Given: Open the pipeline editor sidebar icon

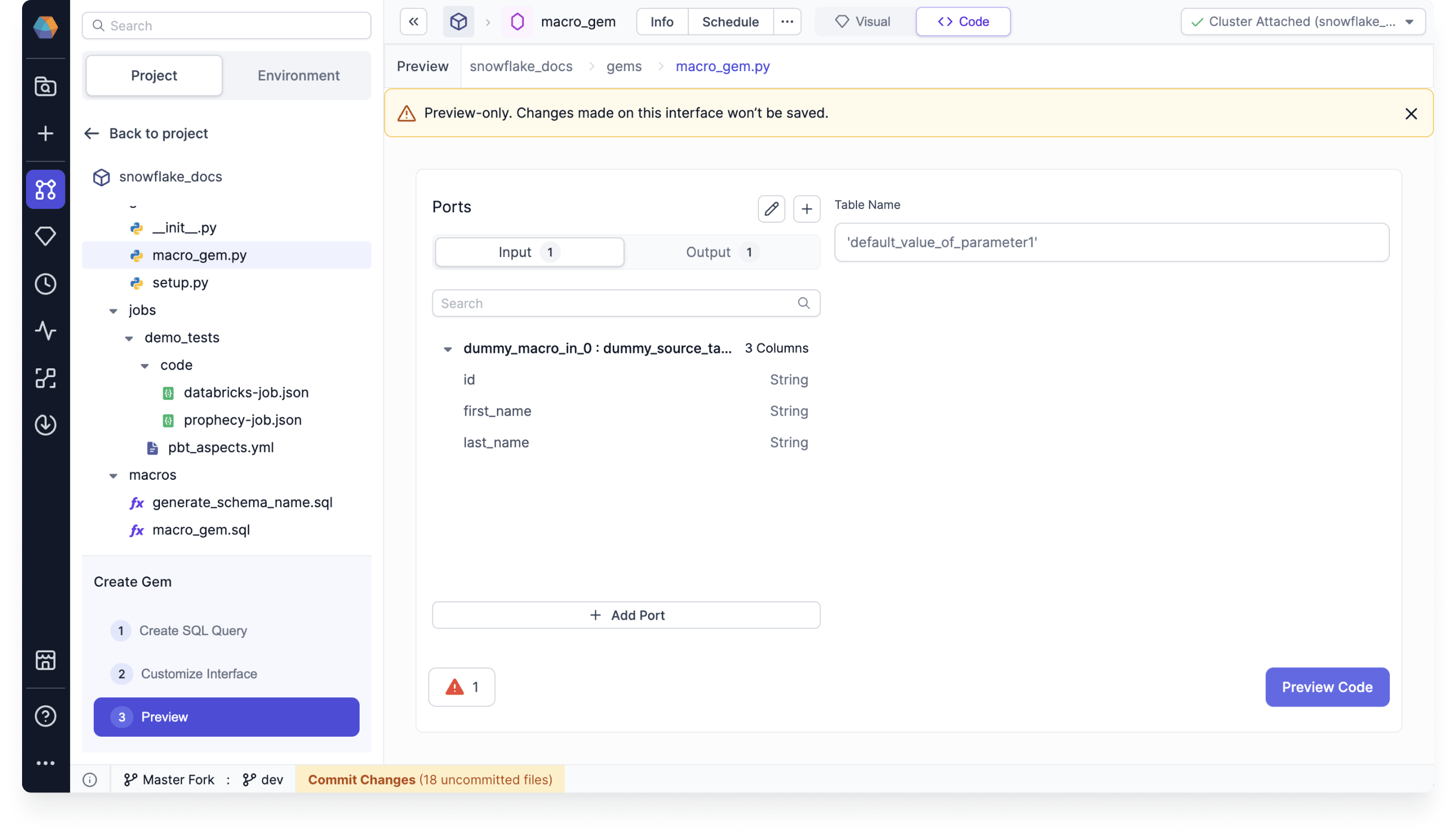Looking at the screenshot, I should [45, 189].
